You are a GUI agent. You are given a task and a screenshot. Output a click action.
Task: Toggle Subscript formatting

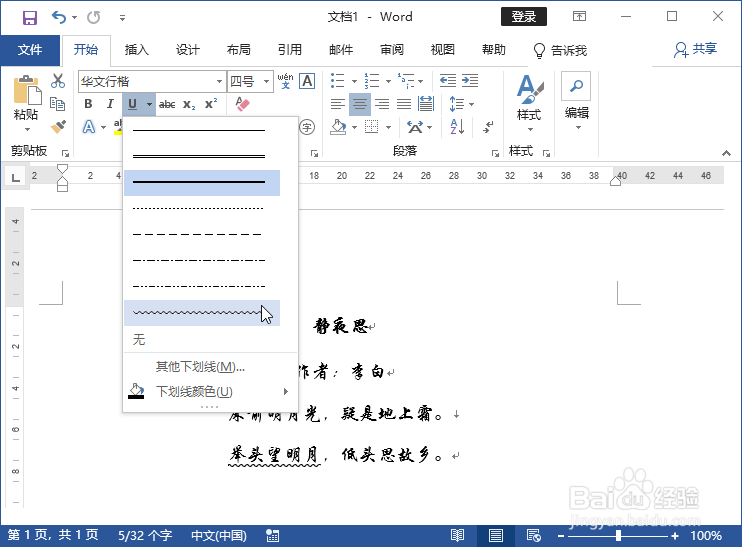click(189, 105)
